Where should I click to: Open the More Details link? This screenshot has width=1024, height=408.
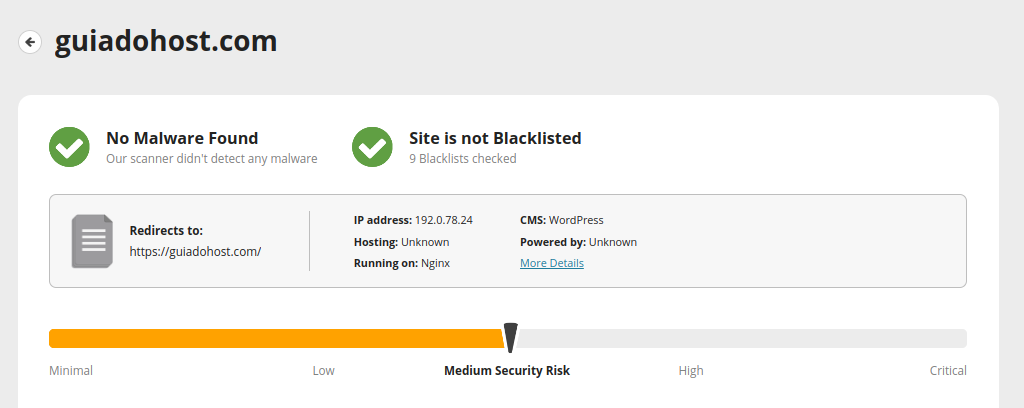coord(551,263)
